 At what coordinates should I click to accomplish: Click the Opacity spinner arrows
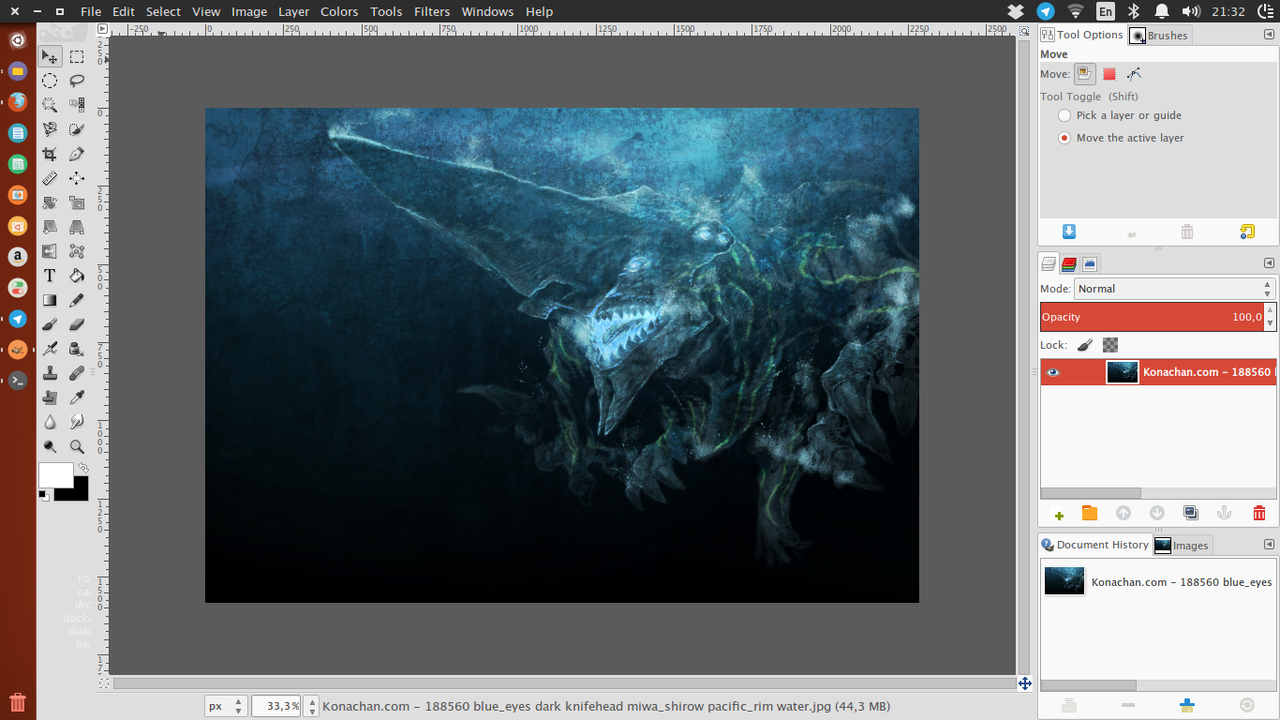1270,317
